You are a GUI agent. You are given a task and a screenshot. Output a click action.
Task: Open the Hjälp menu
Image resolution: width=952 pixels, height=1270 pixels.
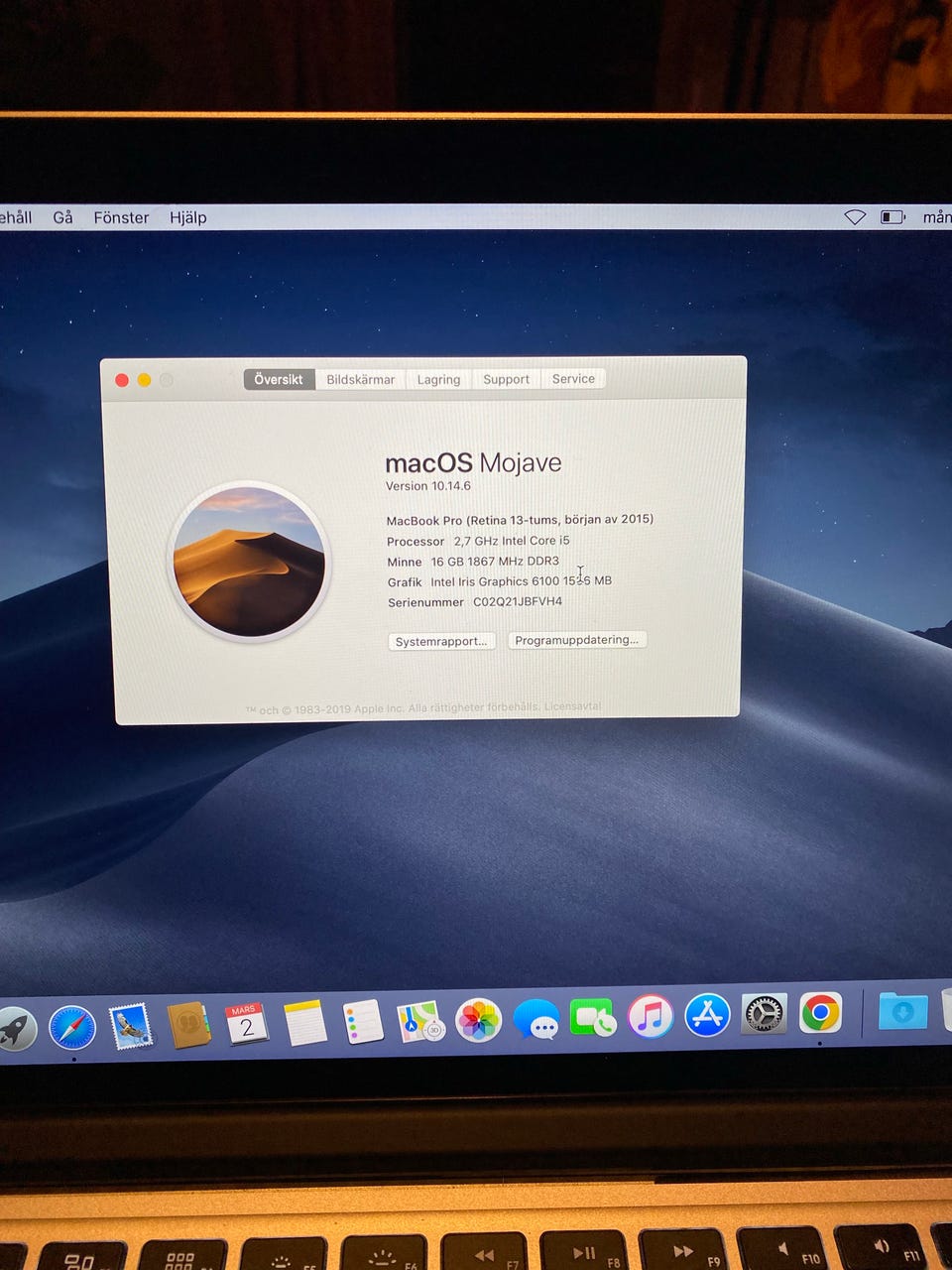pos(188,217)
